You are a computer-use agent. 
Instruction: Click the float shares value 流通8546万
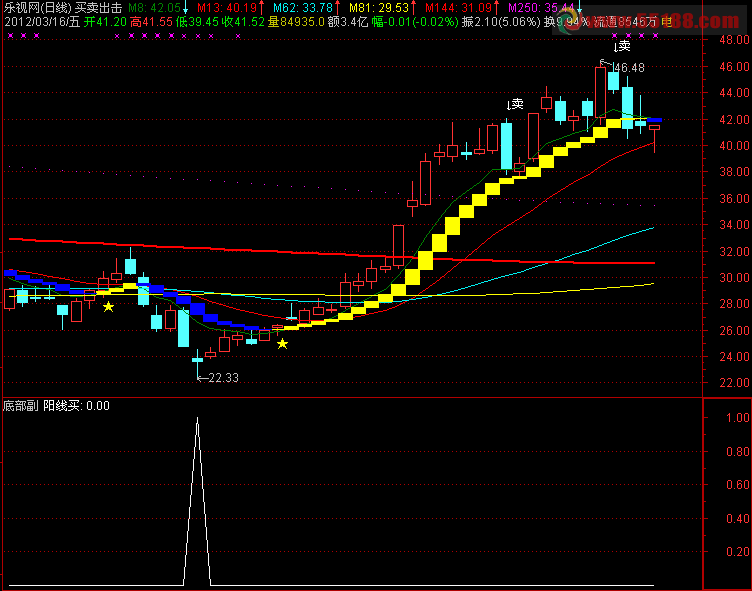point(625,22)
